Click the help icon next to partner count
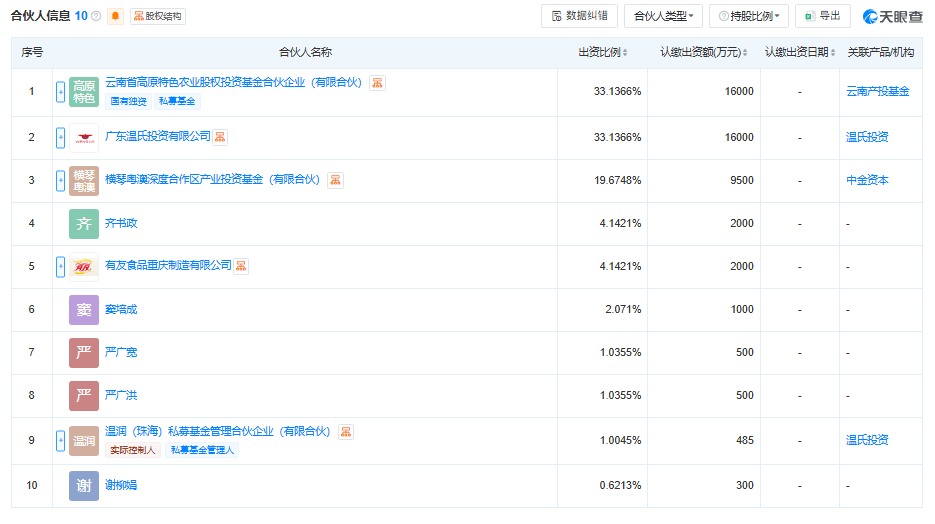This screenshot has width=935, height=524. (x=96, y=16)
